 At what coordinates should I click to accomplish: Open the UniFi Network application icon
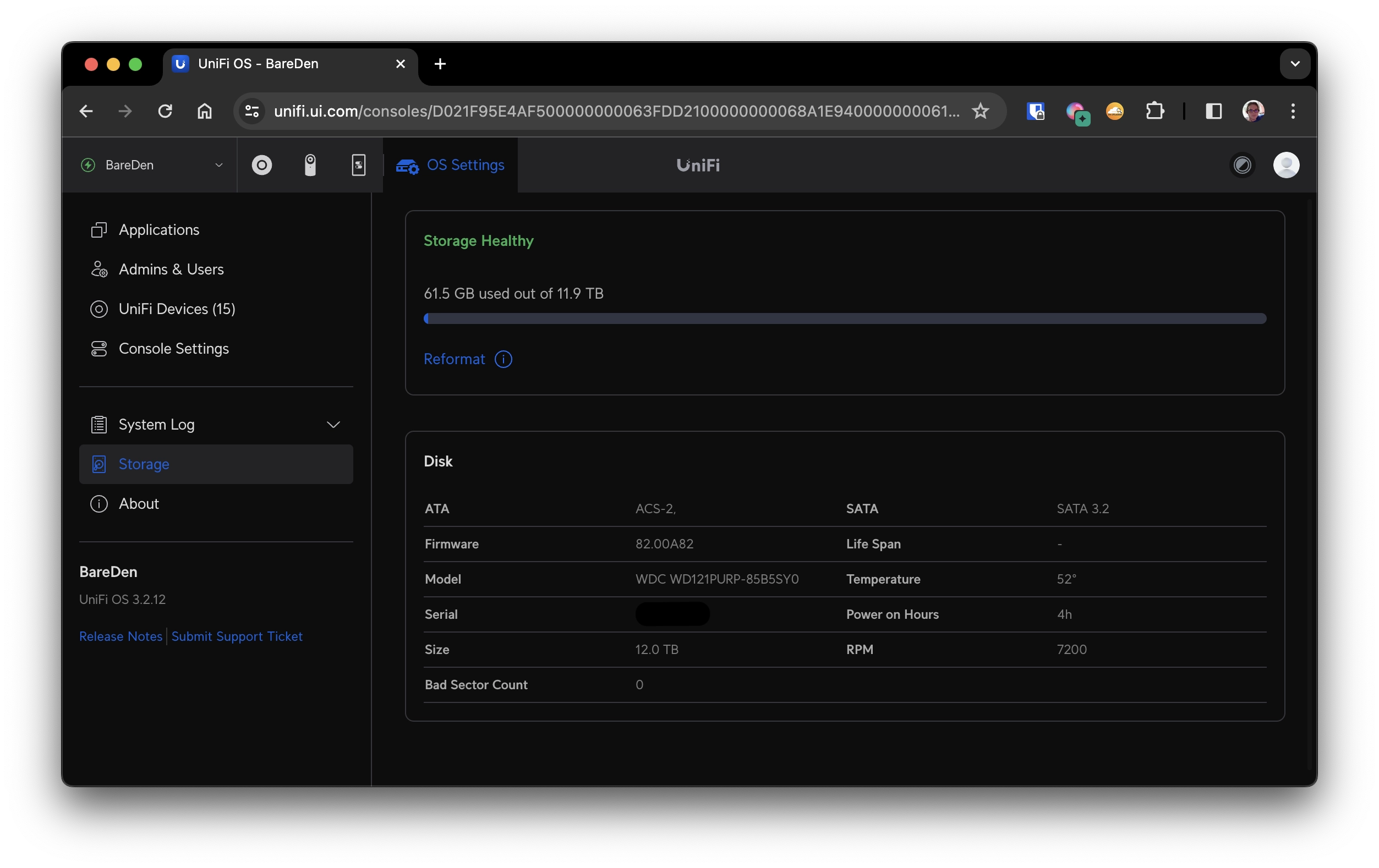(262, 165)
